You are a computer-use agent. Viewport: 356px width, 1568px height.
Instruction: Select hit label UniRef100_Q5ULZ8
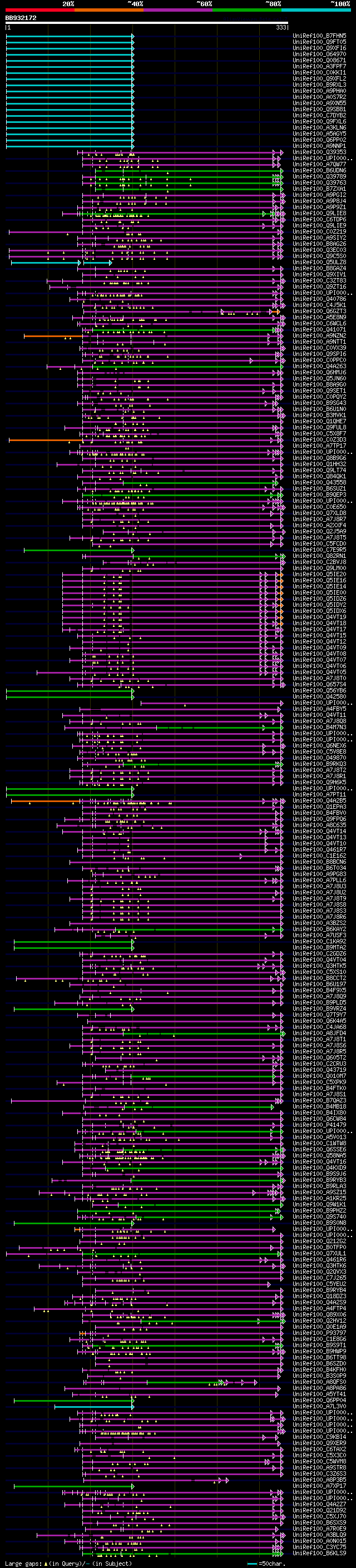click(319, 263)
